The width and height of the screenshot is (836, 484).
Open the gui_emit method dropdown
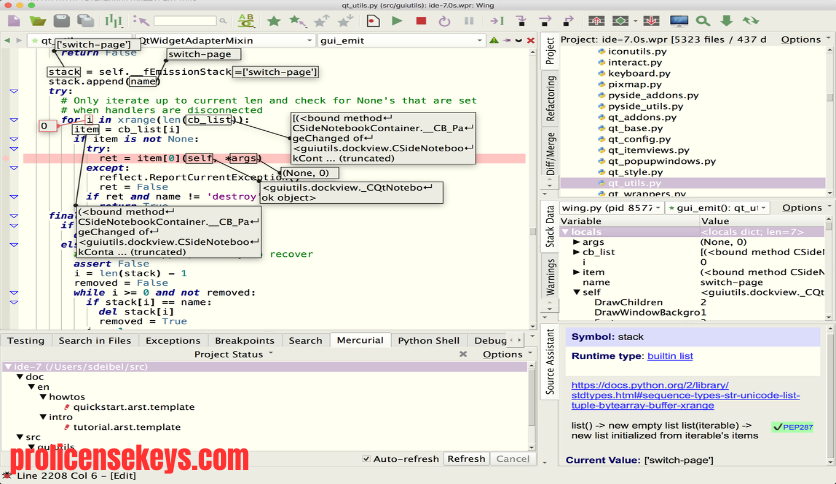click(401, 41)
